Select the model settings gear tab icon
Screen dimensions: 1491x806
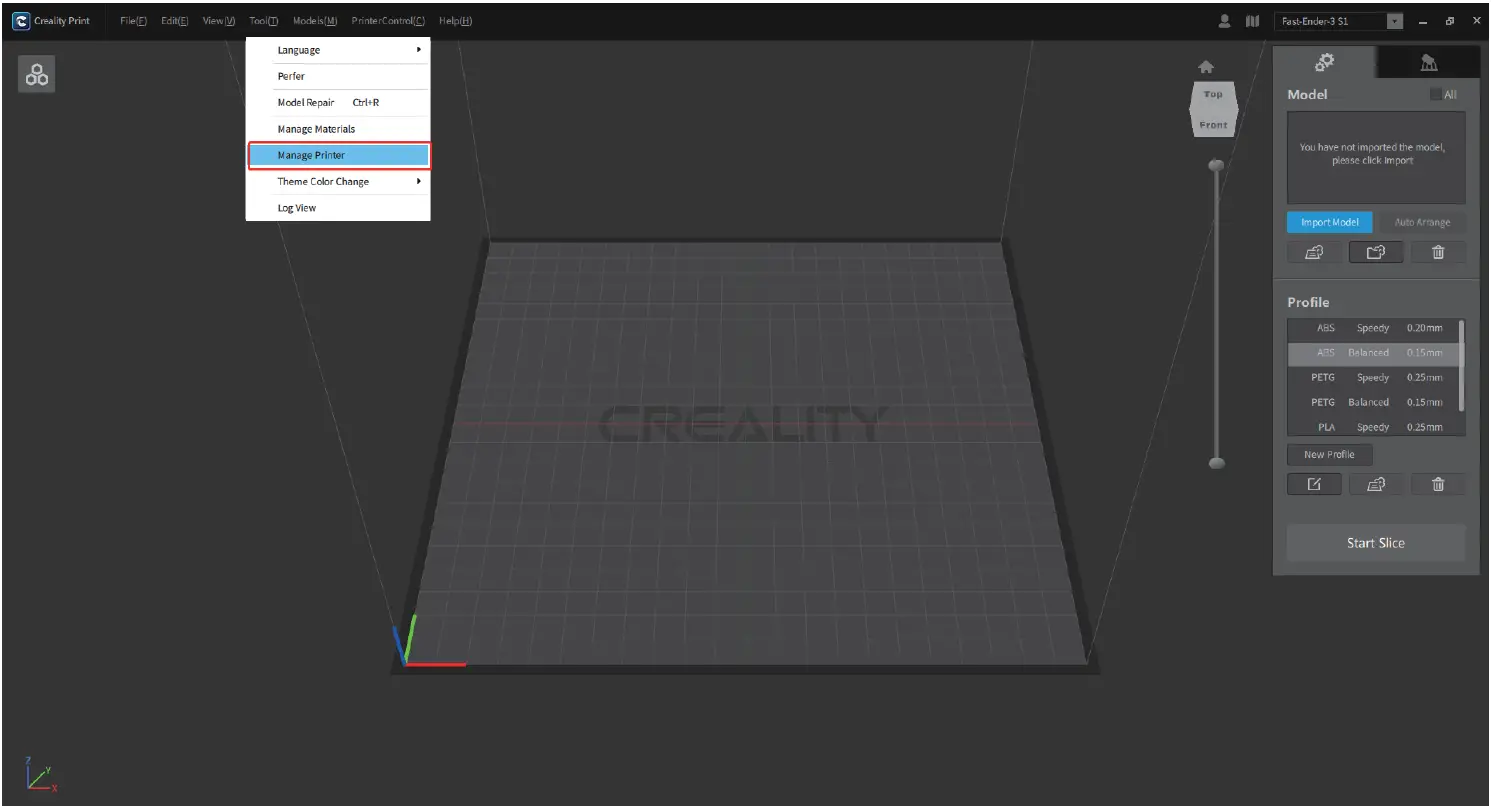[1325, 61]
